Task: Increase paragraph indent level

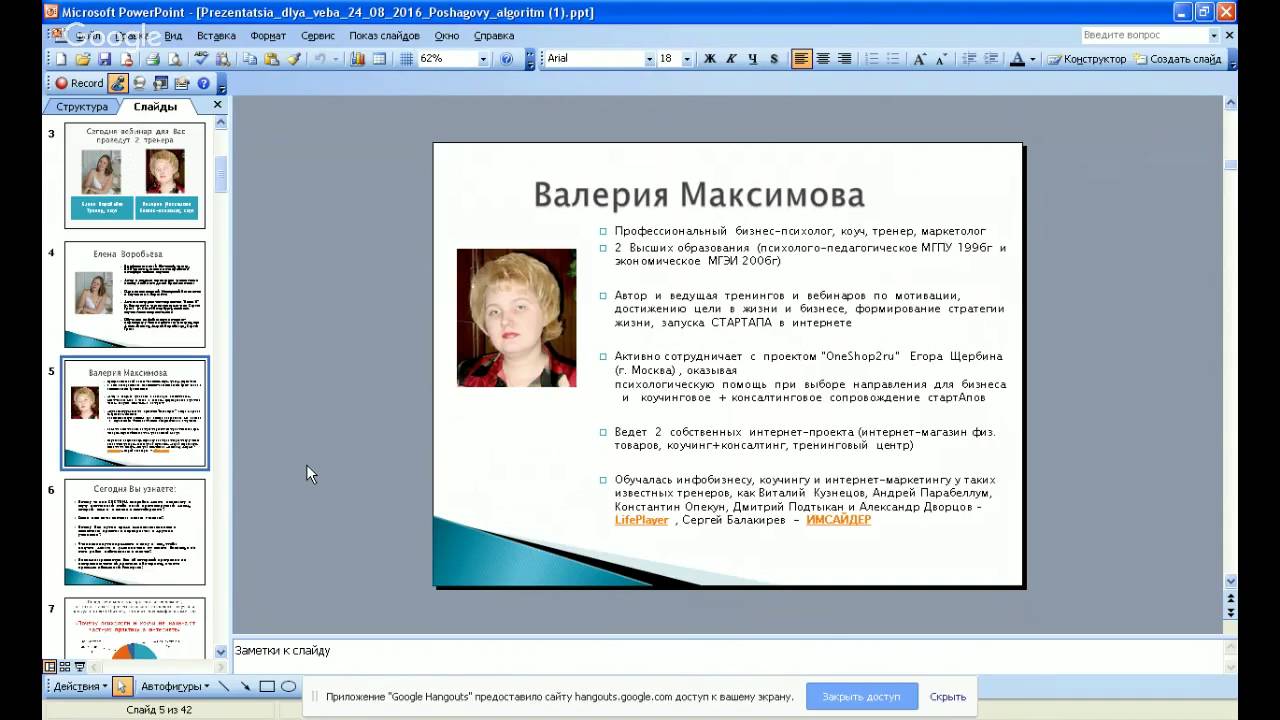Action: click(991, 59)
